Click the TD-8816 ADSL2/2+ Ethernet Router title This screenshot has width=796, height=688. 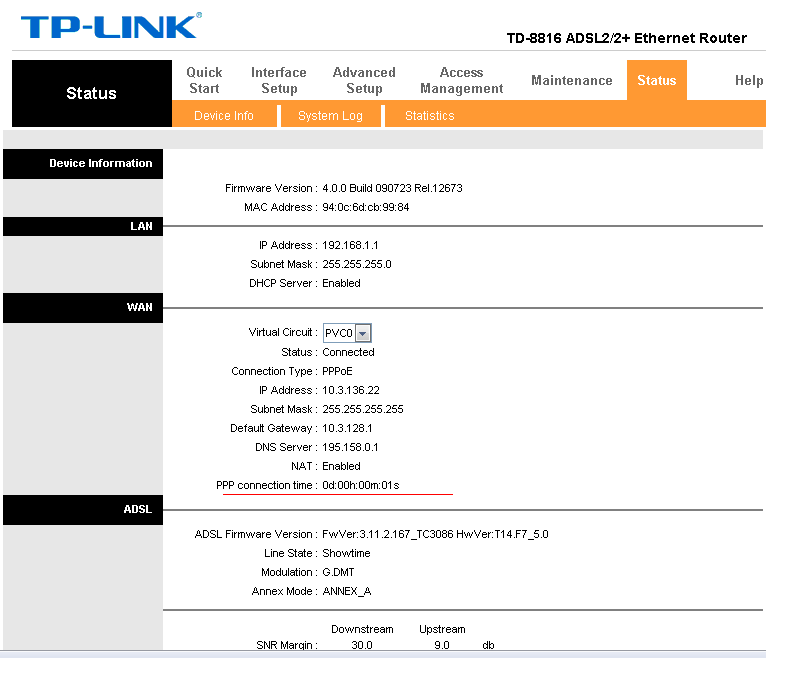point(626,38)
